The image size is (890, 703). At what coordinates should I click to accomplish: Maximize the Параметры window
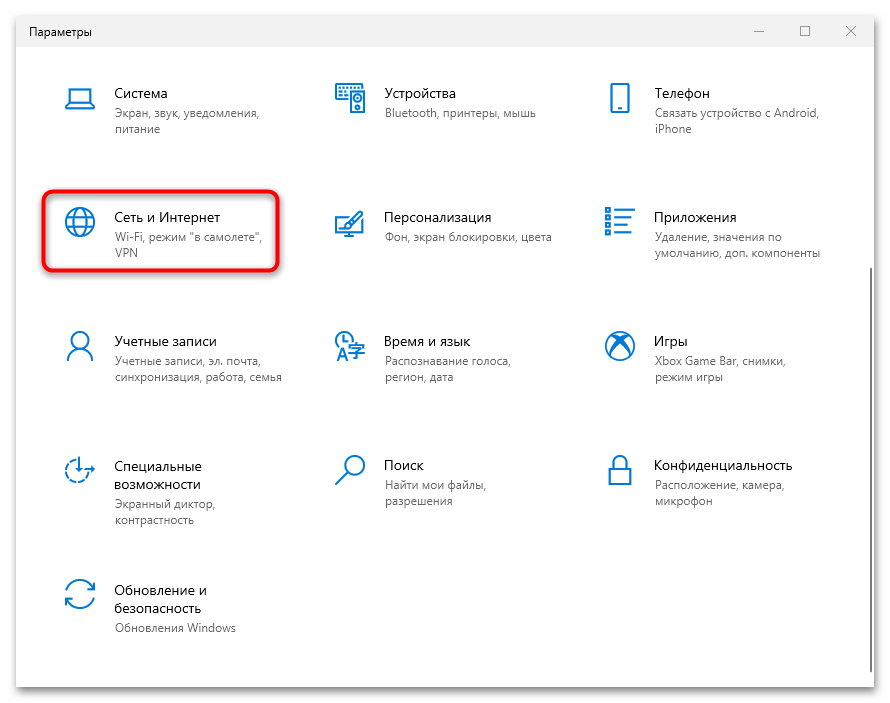coord(805,31)
